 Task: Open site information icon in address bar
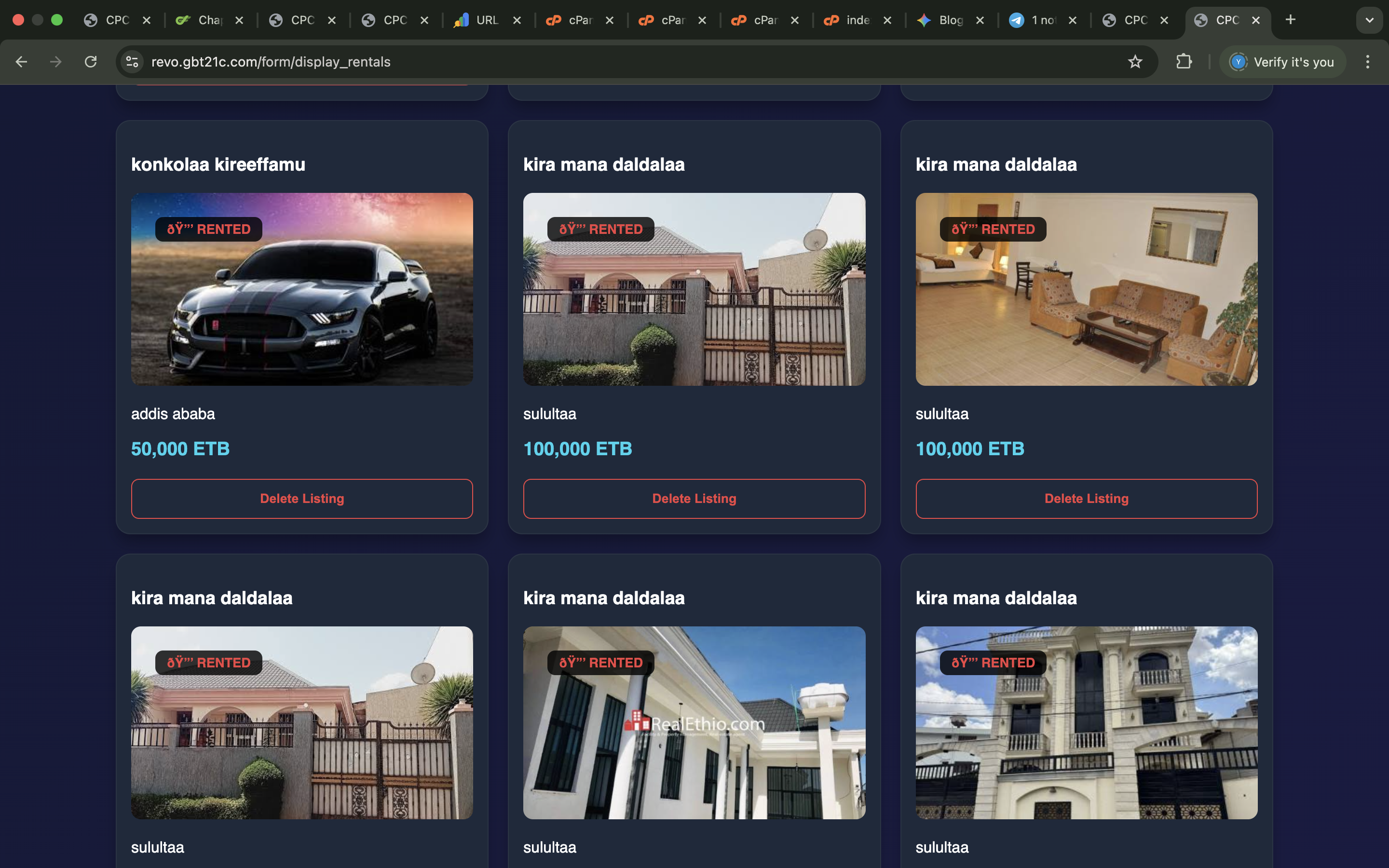pyautogui.click(x=133, y=61)
